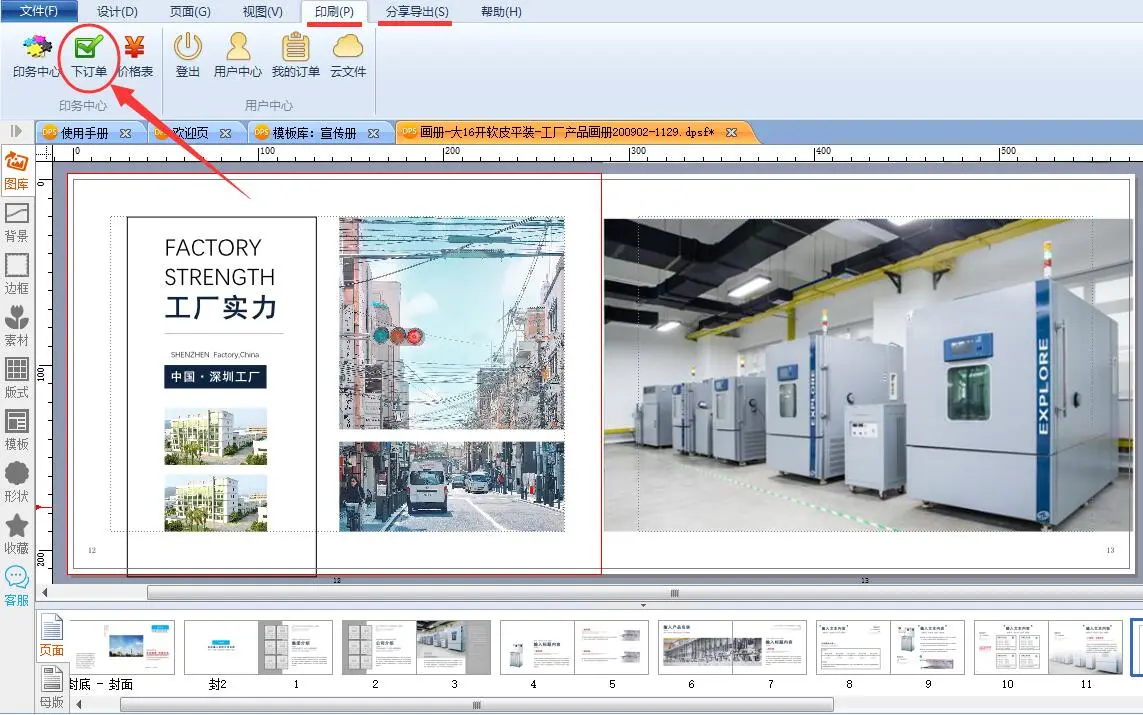Open the 文件(F) file menu
This screenshot has height=715, width=1143.
click(39, 11)
